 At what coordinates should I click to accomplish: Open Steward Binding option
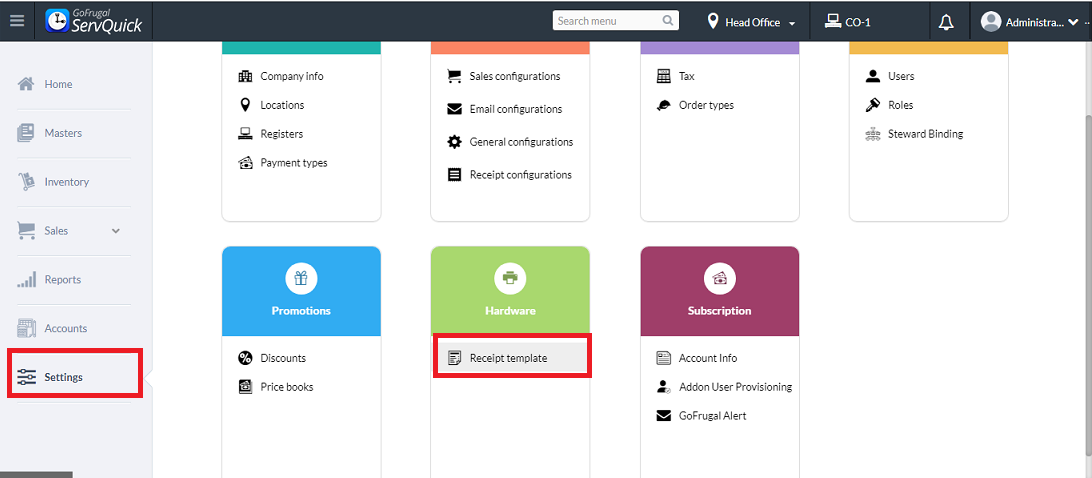pos(925,134)
